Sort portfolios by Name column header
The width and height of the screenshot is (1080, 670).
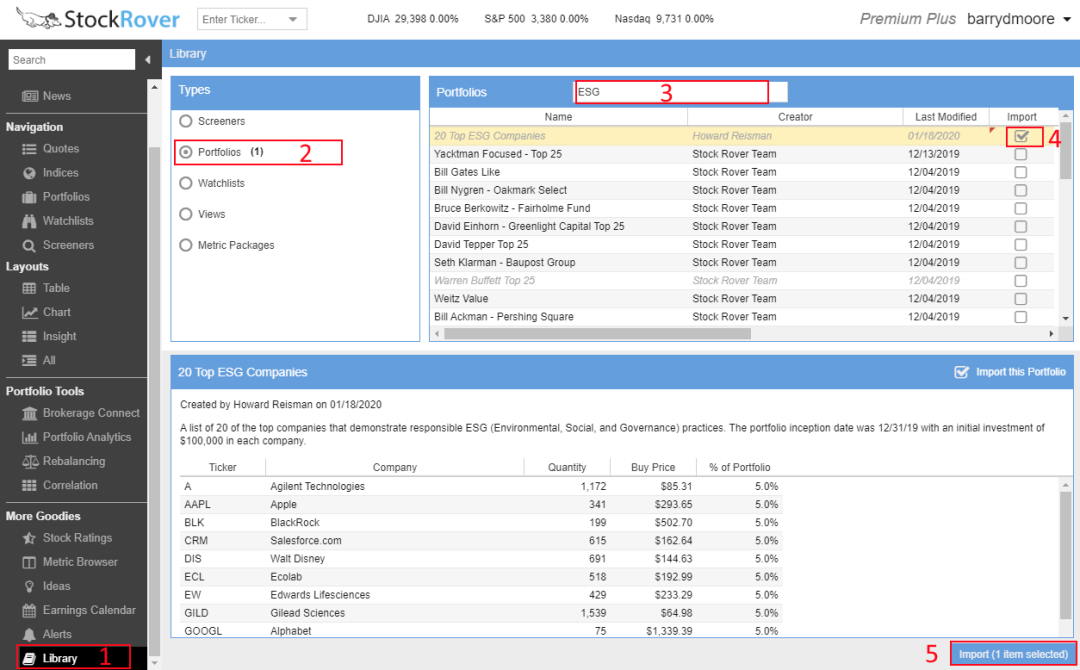pos(558,117)
